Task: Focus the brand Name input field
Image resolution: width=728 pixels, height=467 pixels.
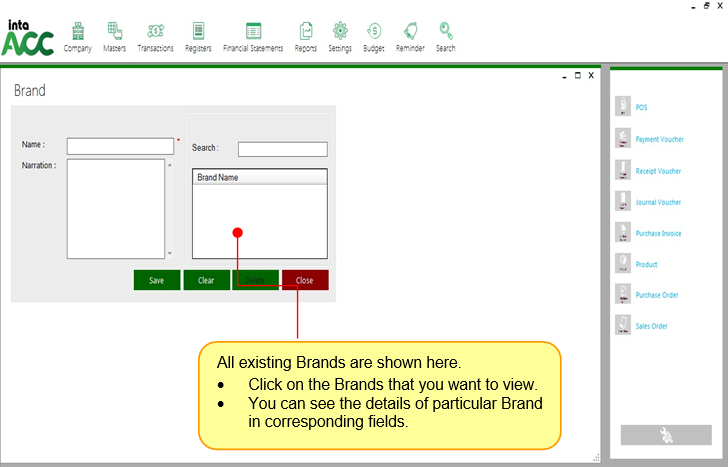Action: tap(120, 146)
